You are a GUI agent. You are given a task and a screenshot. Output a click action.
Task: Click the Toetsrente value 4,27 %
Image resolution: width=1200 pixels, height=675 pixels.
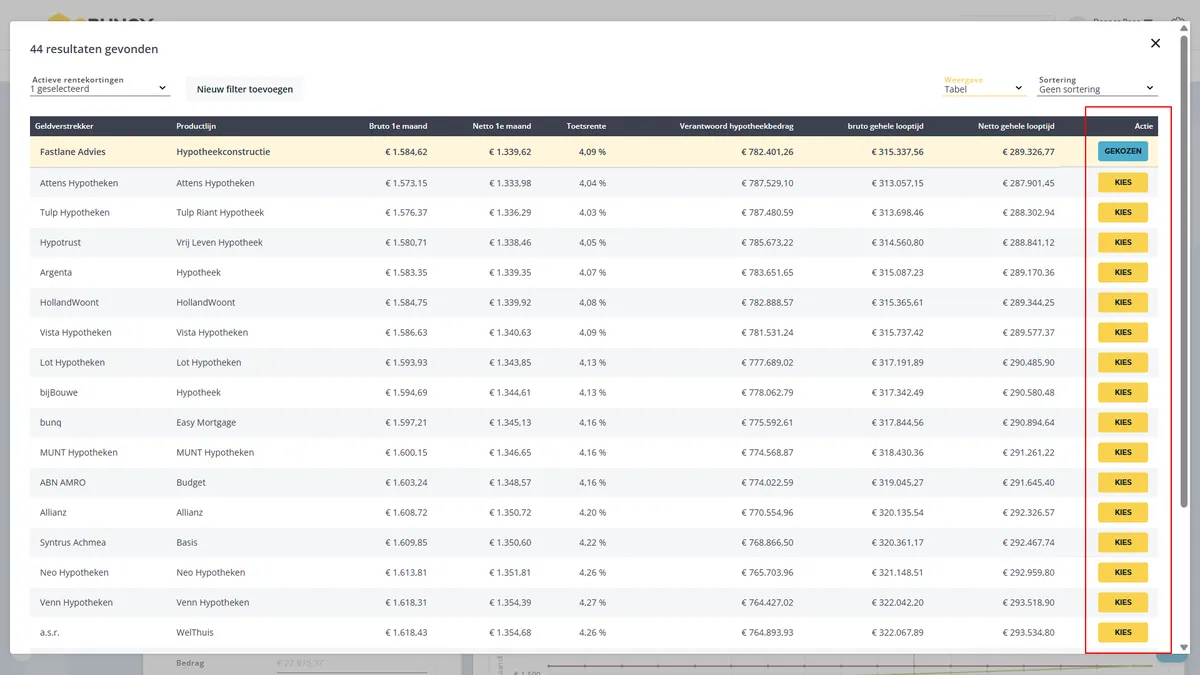click(x=592, y=602)
